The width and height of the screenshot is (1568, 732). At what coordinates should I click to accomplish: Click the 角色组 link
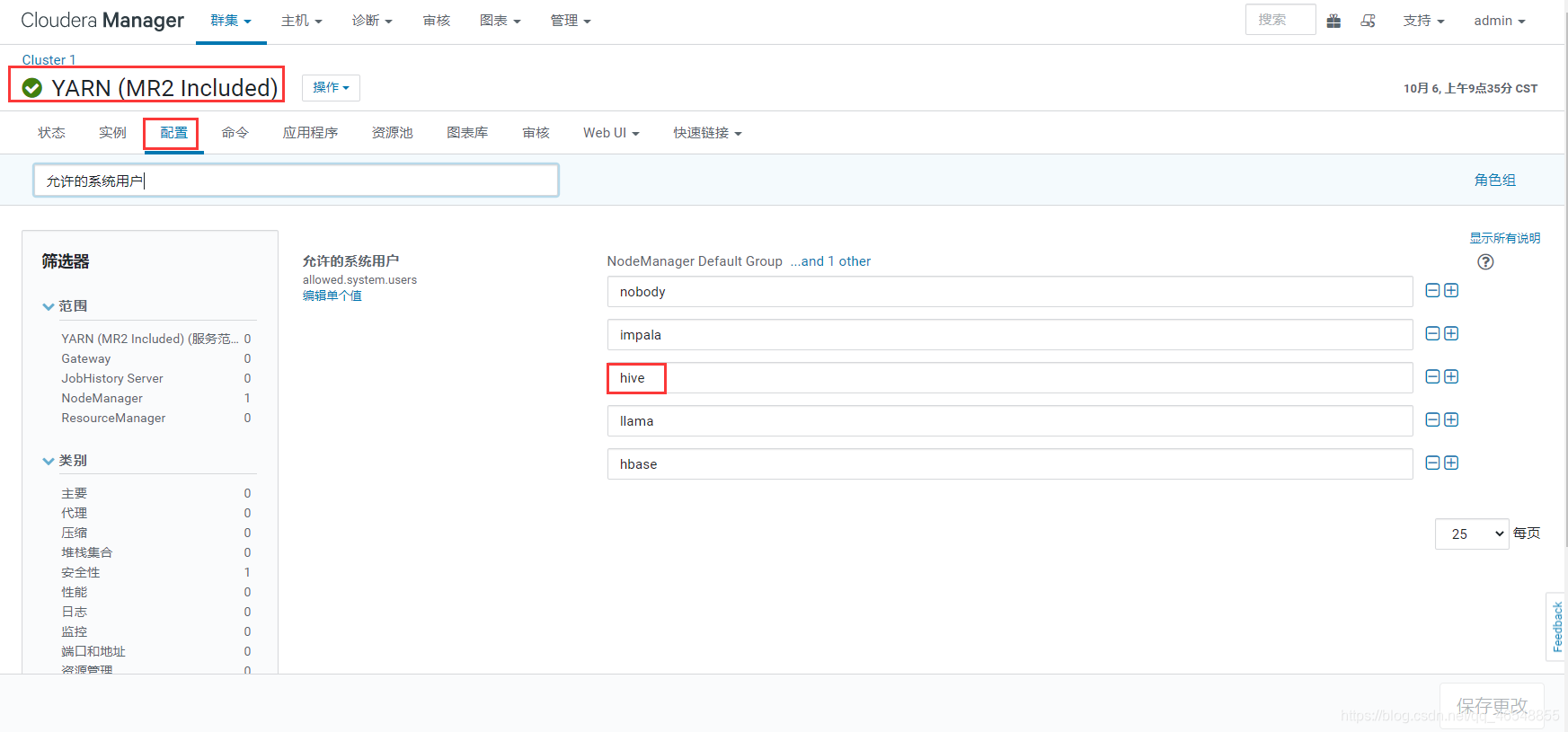(1494, 181)
